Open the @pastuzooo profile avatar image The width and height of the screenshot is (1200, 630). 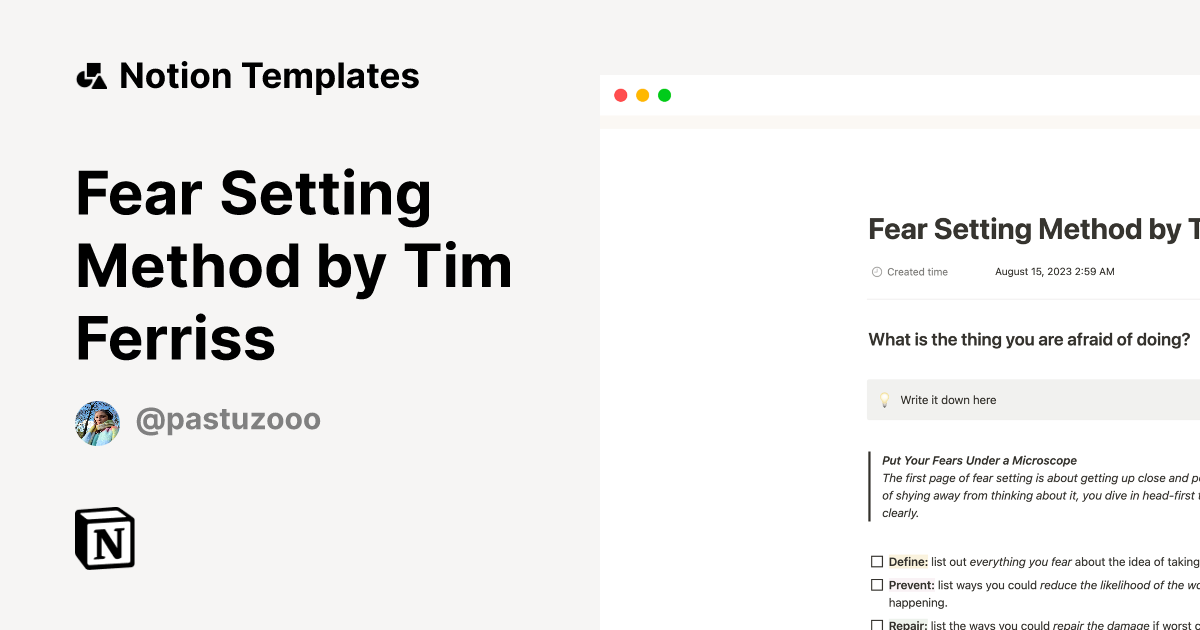(97, 421)
